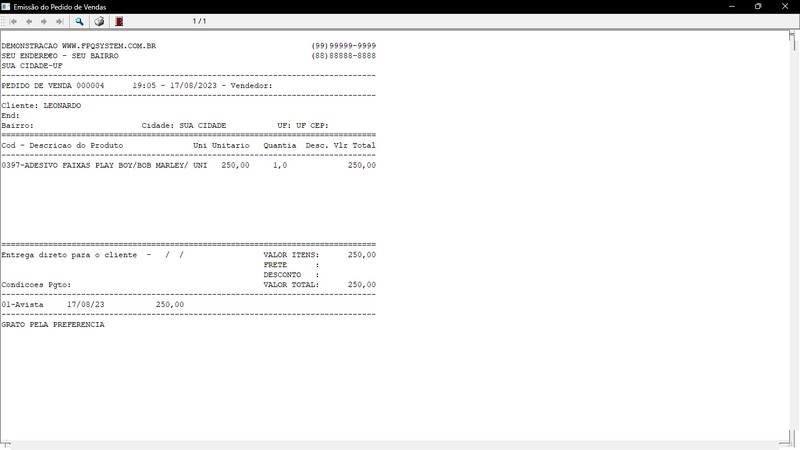This screenshot has height=450, width=800.
Task: Click the header DEMONSTRACAO WWW.FPQSYSTEM.COM.BR
Action: coord(79,46)
